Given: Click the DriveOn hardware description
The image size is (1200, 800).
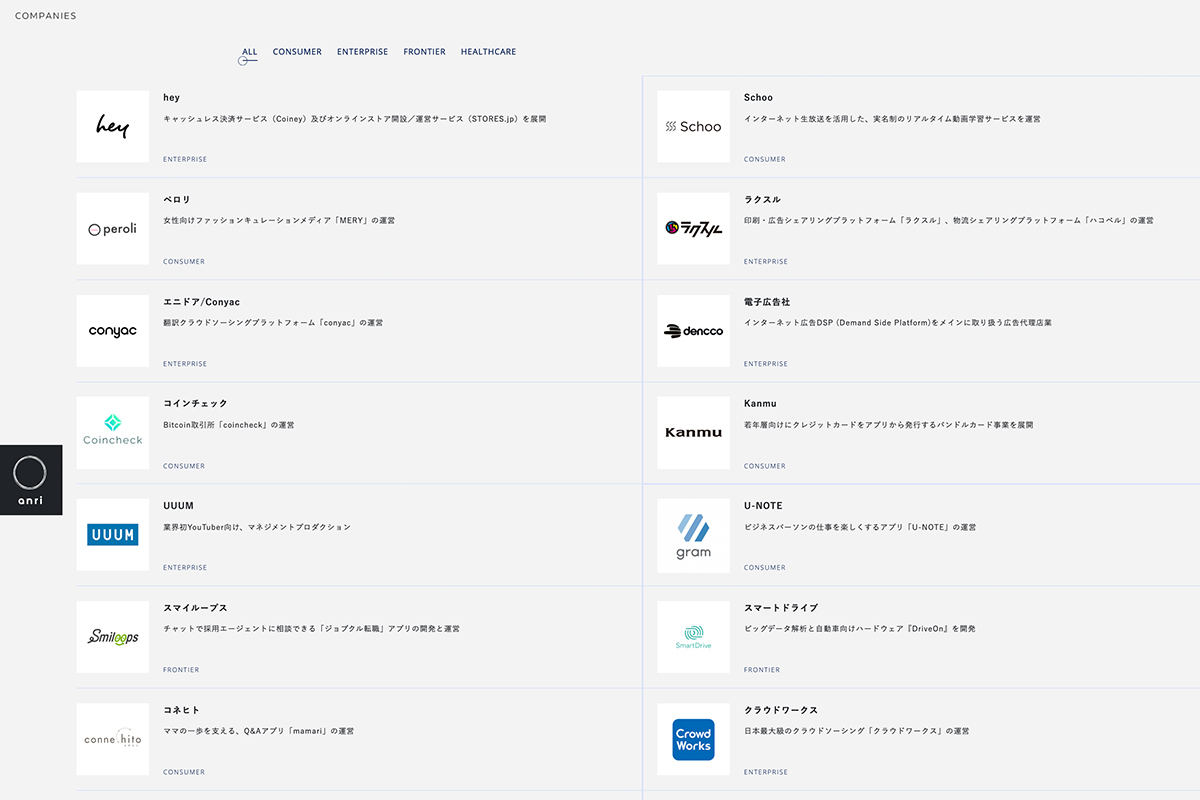Looking at the screenshot, I should coord(860,629).
